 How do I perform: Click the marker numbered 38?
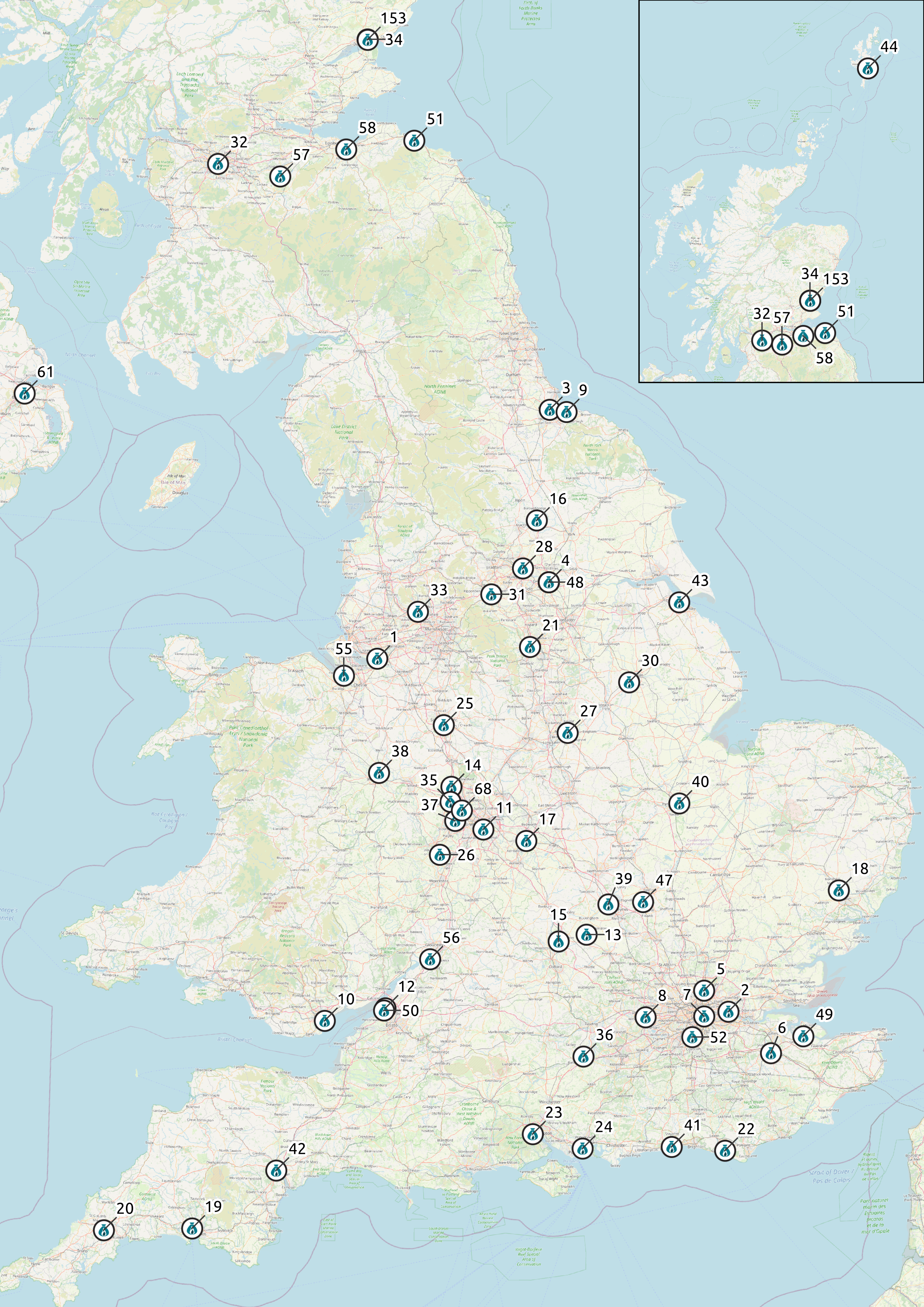point(379,773)
